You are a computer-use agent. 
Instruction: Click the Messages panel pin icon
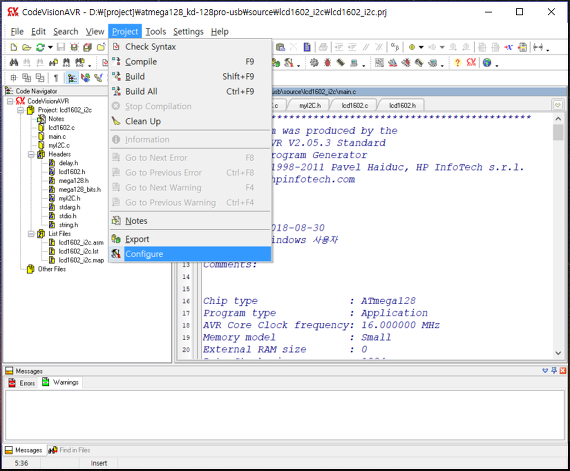554,370
